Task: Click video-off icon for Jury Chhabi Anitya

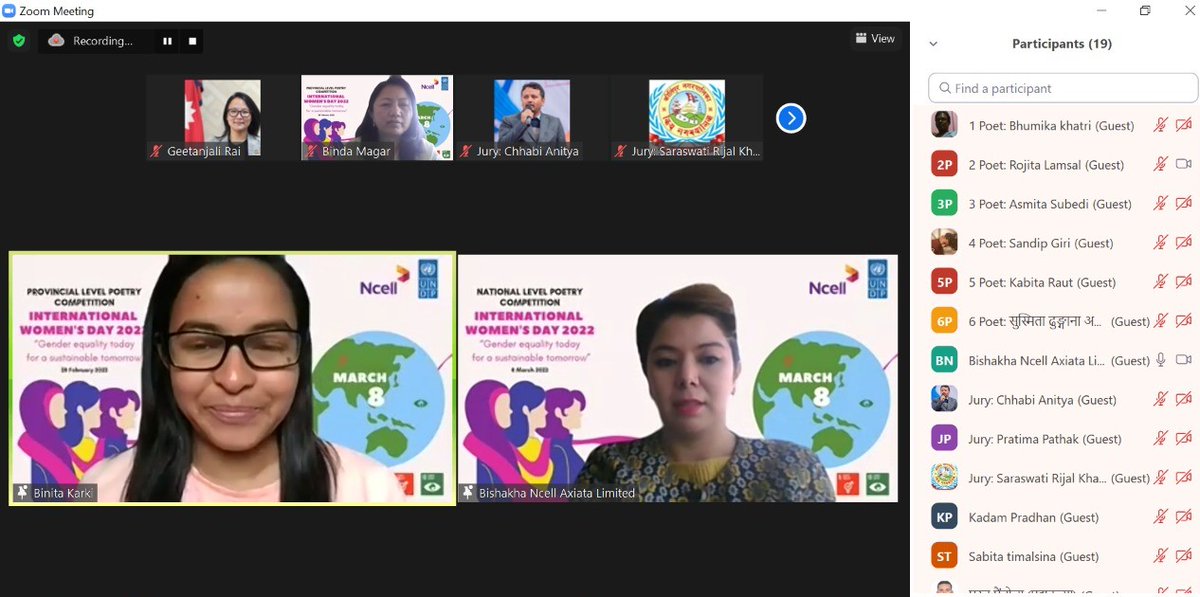Action: [x=1184, y=399]
